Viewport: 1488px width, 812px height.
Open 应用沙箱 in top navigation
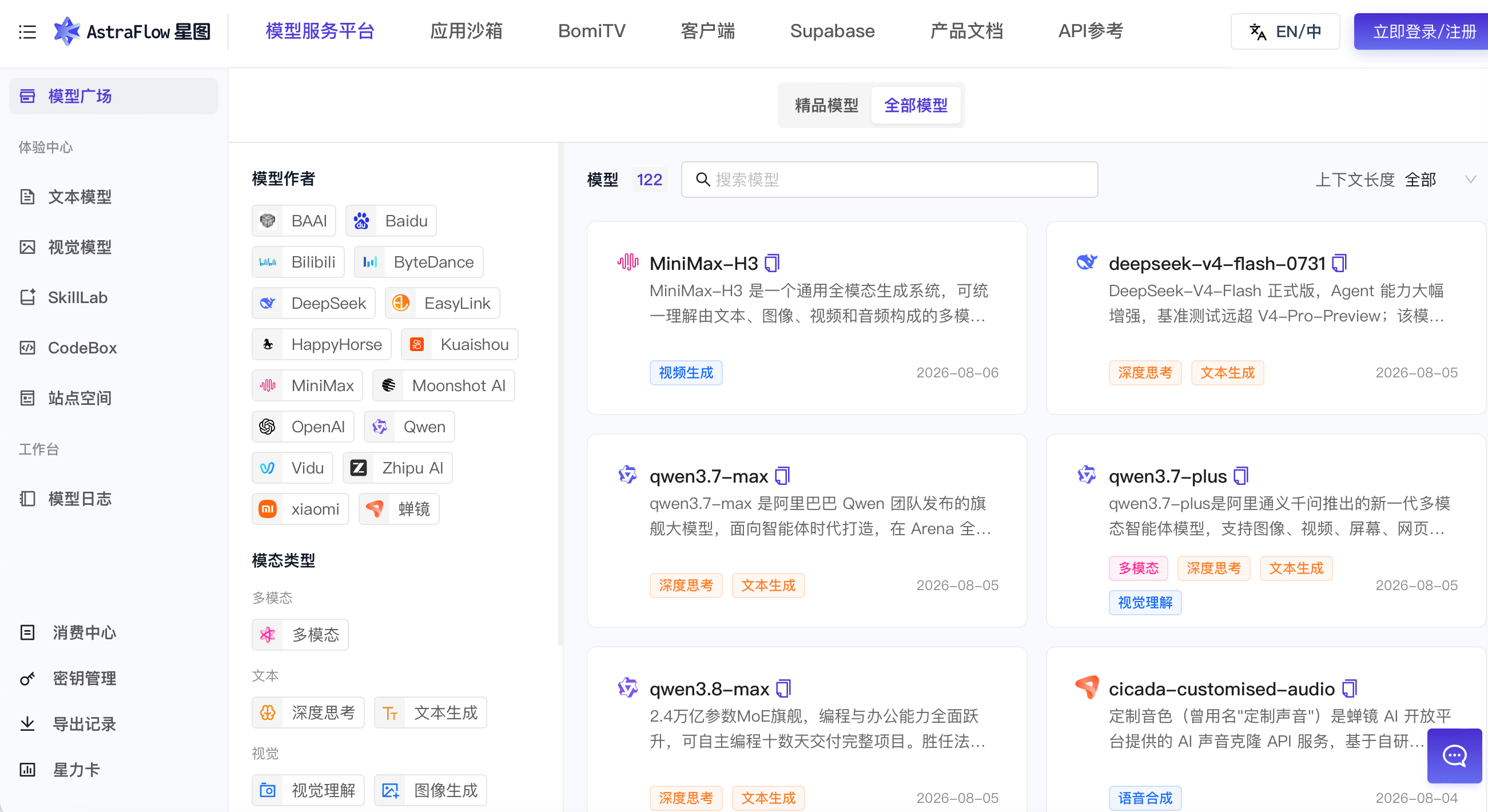(466, 31)
